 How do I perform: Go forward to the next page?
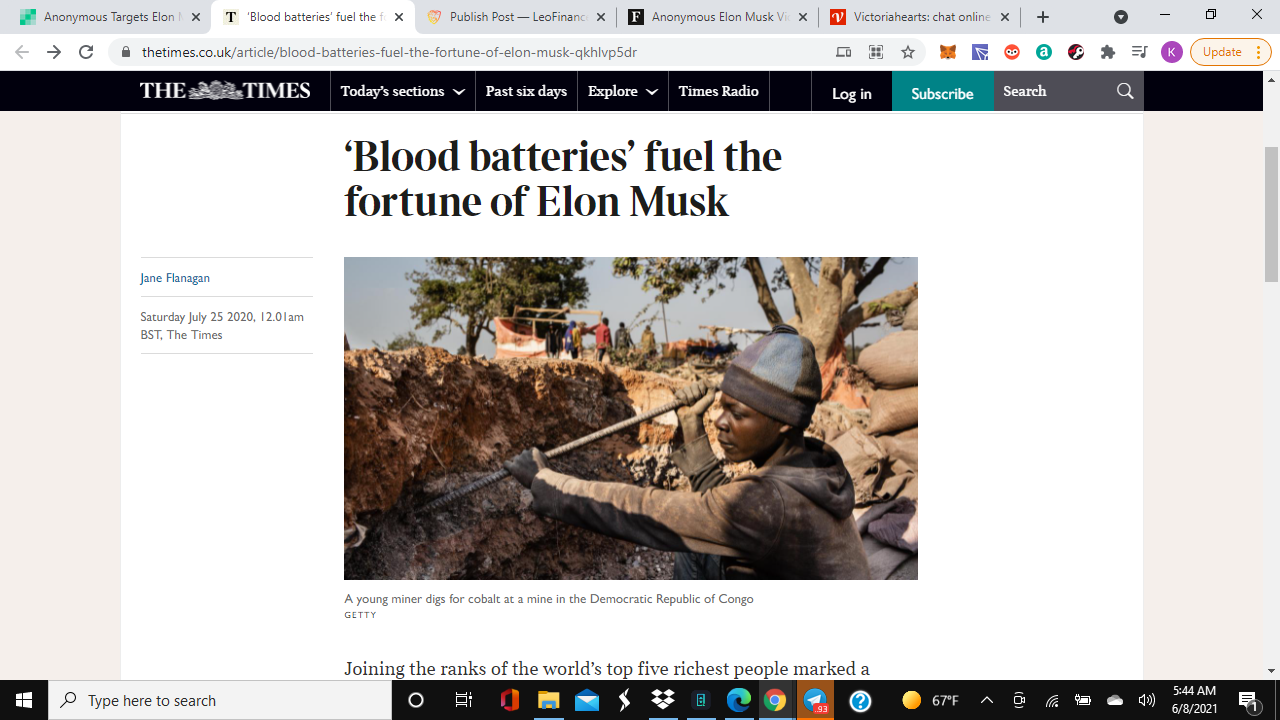(x=54, y=52)
